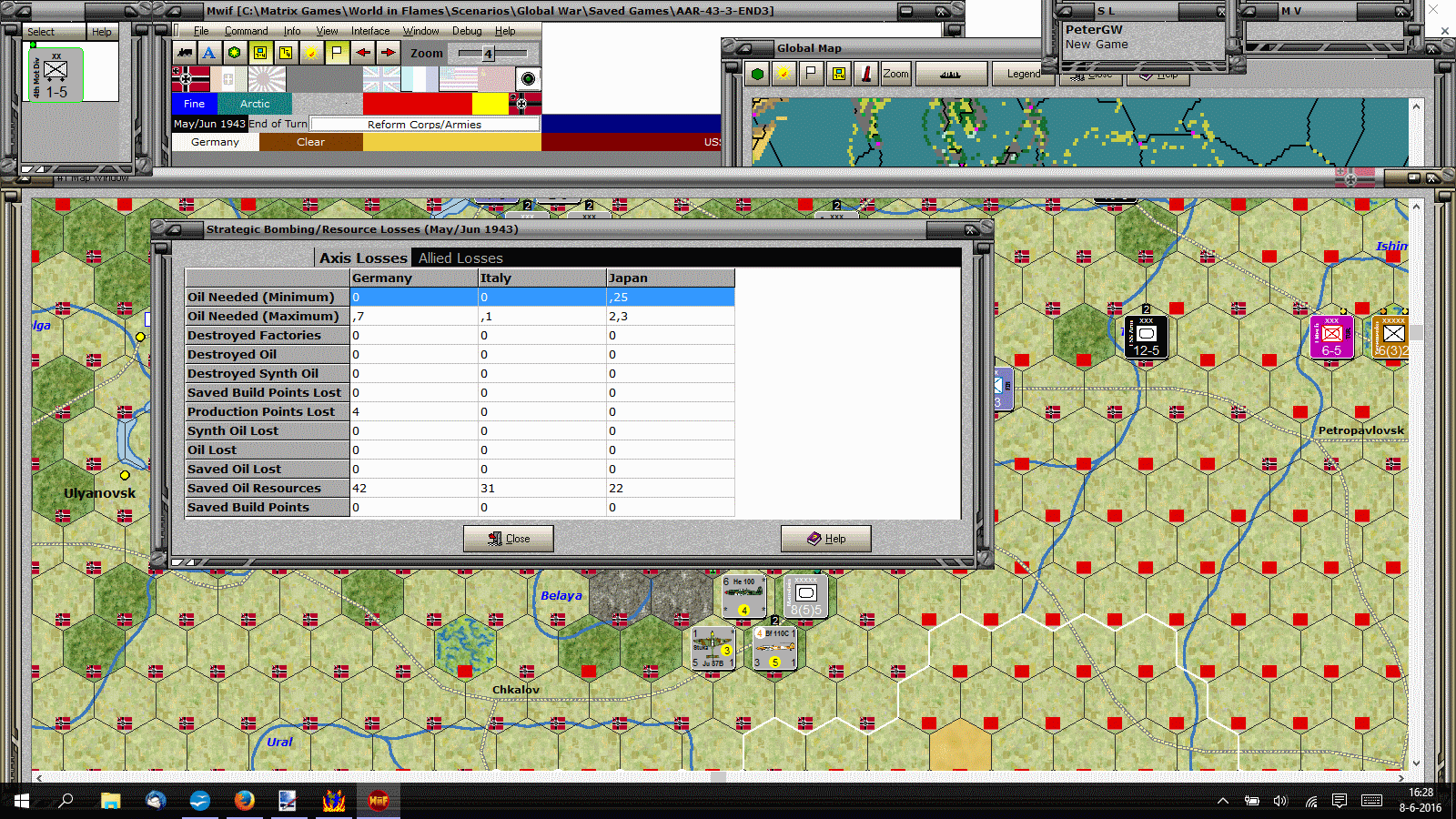Click the blue letter A toolbar icon
This screenshot has width=1456, height=819.
tap(209, 53)
